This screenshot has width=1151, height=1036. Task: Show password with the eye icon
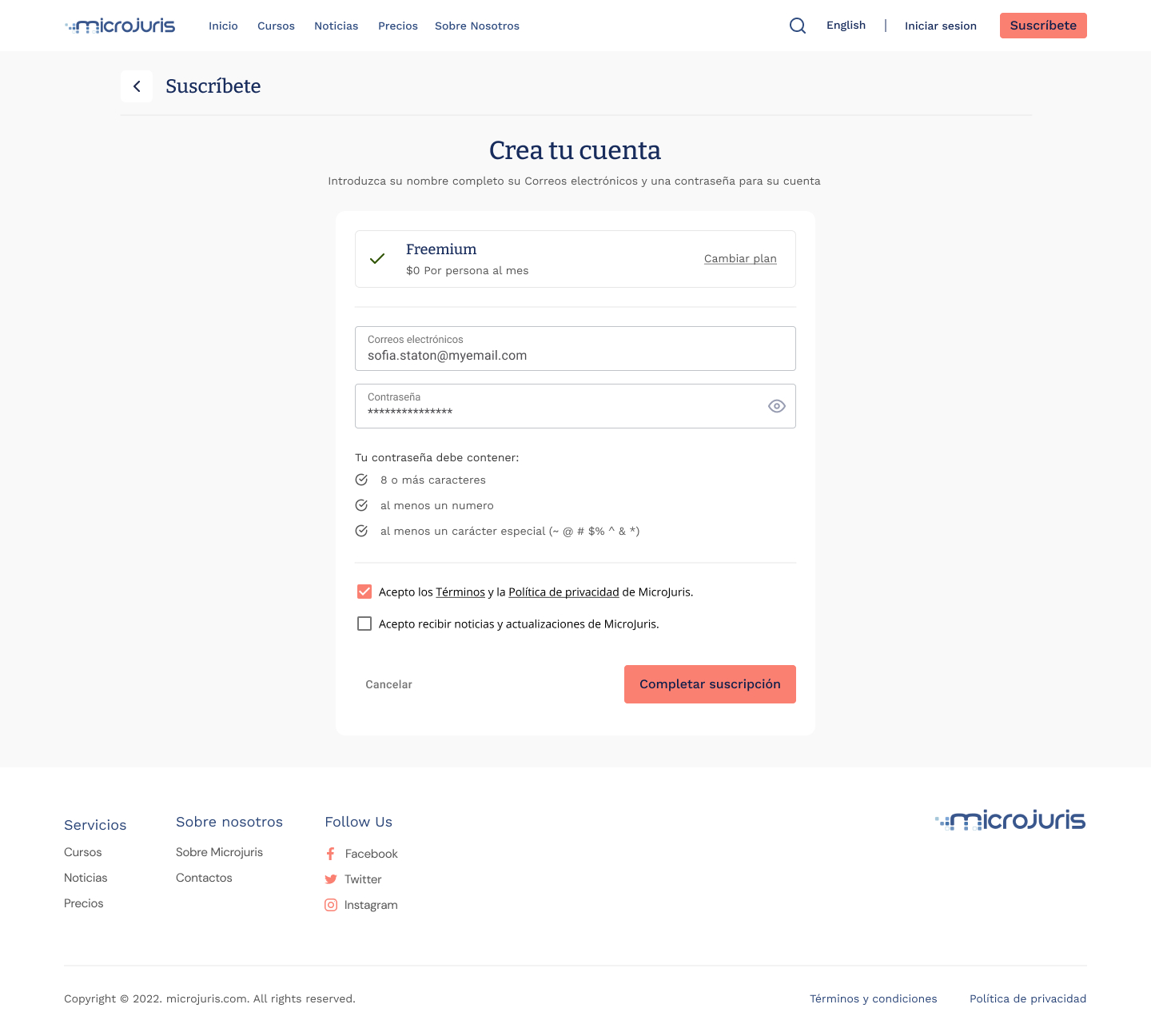pyautogui.click(x=776, y=406)
